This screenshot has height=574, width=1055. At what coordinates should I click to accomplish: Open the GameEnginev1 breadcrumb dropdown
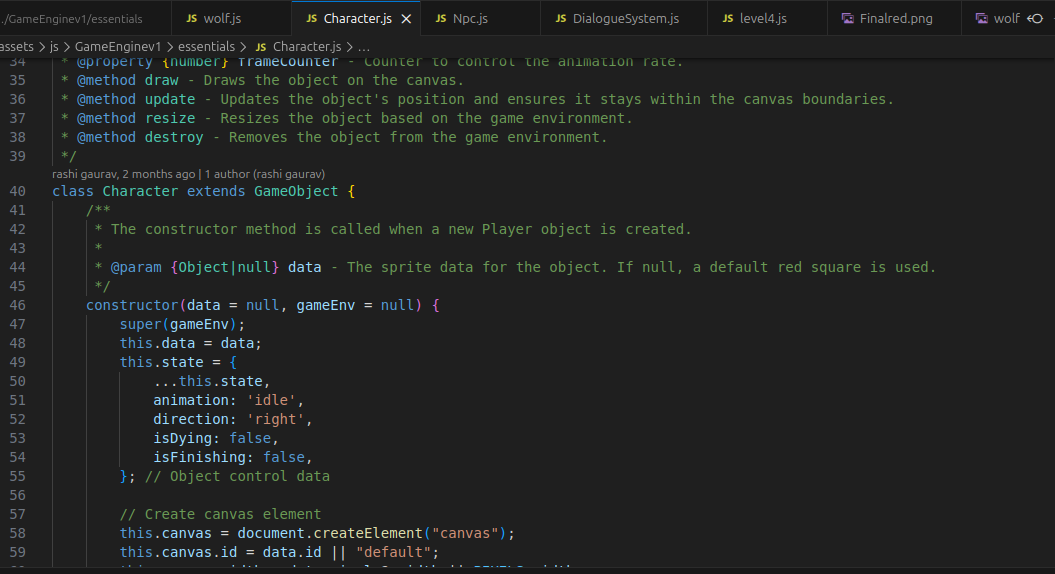coord(118,46)
